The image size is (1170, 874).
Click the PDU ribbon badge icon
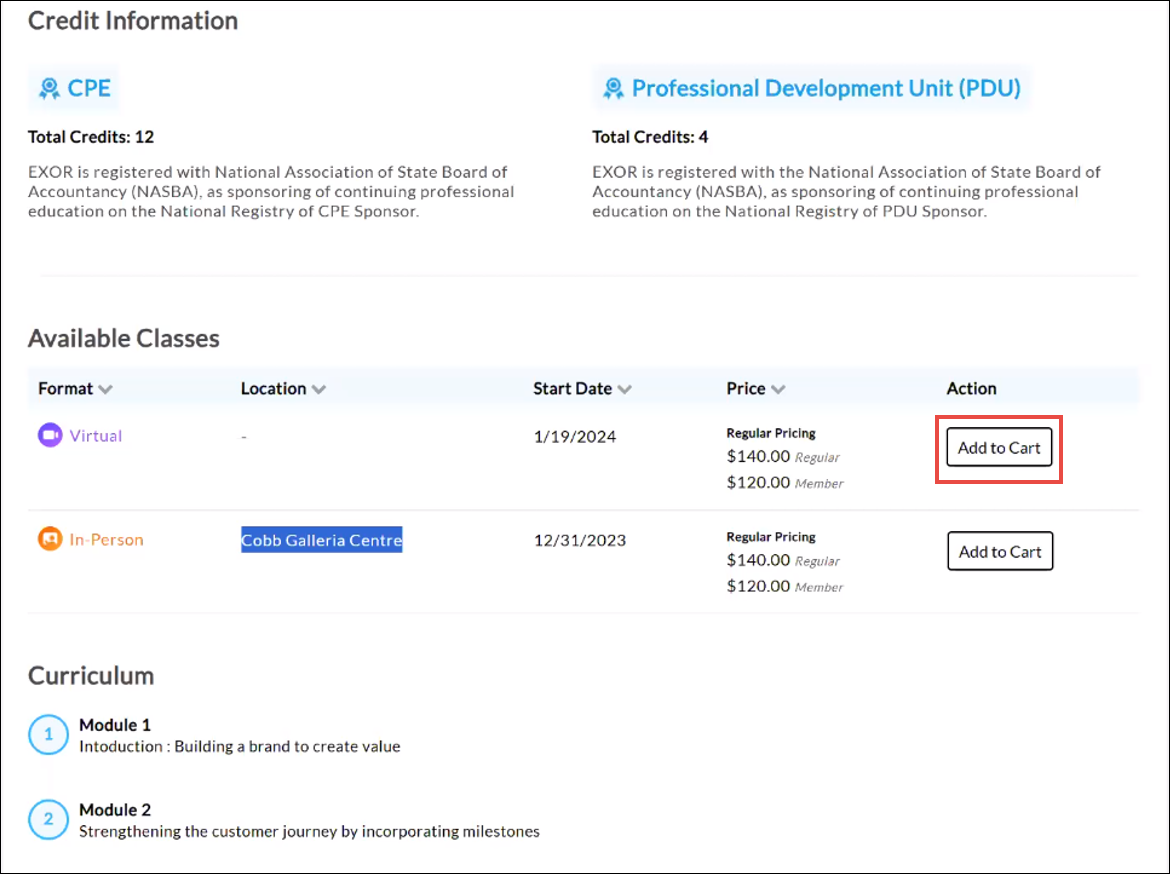613,89
